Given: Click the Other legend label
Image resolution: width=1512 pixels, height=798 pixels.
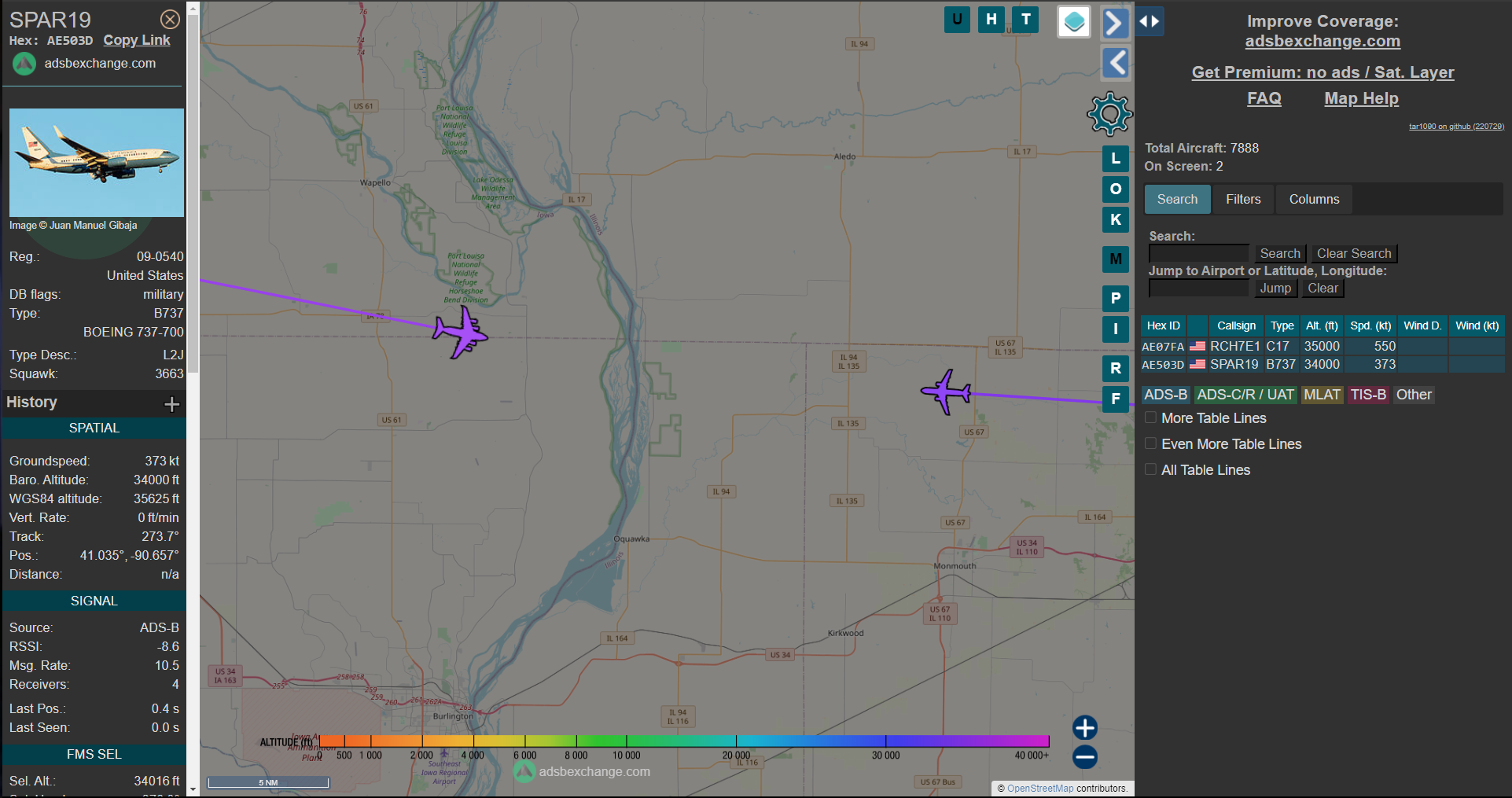Looking at the screenshot, I should click(x=1414, y=395).
